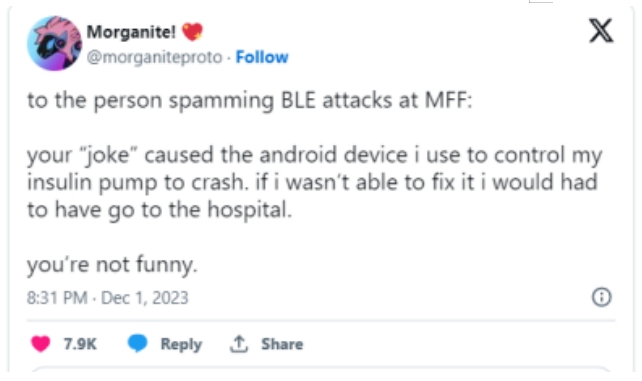Open the Morganite! display name

pyautogui.click(x=131, y=32)
